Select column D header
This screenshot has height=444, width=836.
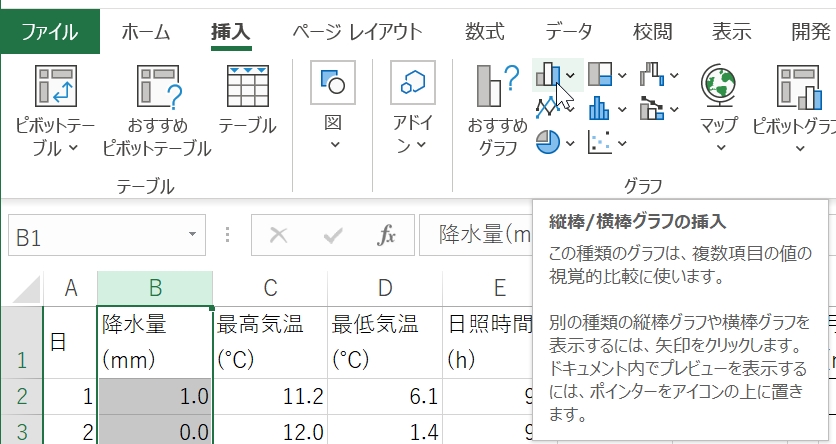click(x=385, y=288)
